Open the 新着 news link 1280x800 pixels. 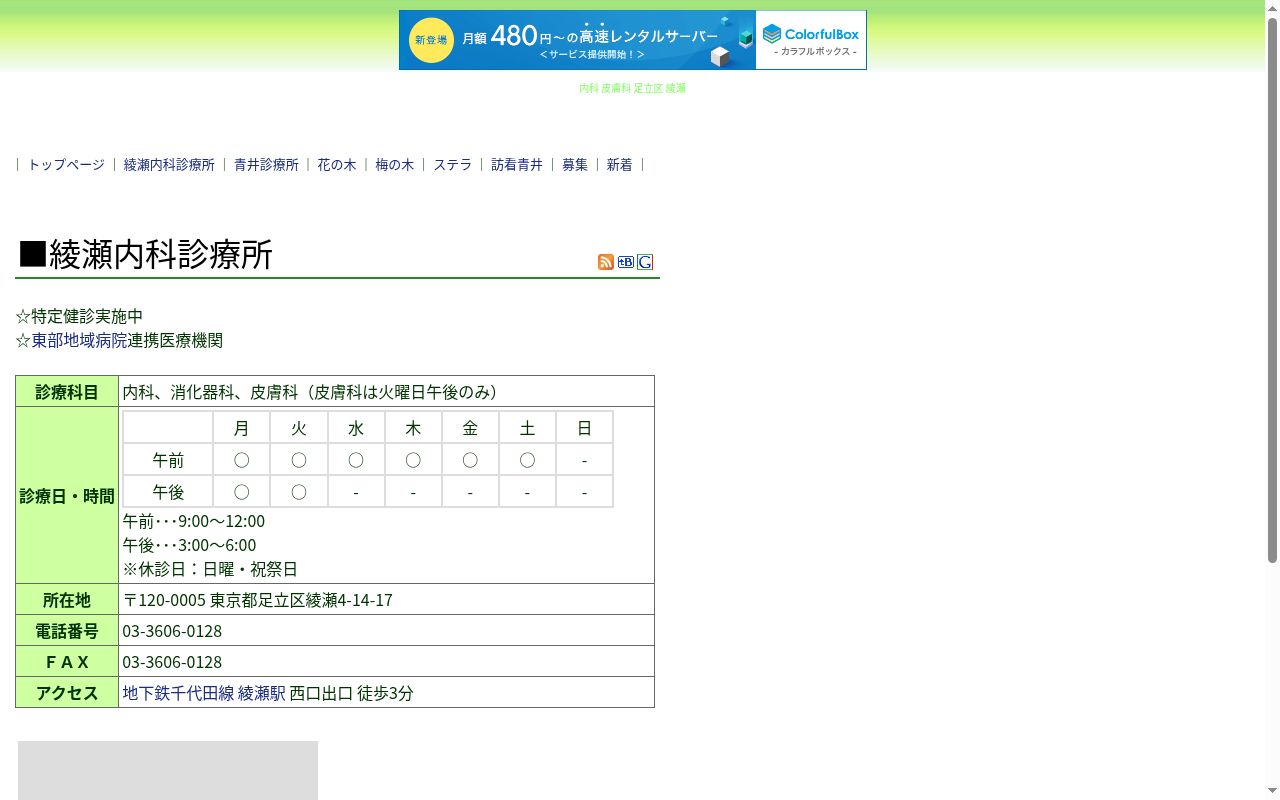(x=620, y=165)
